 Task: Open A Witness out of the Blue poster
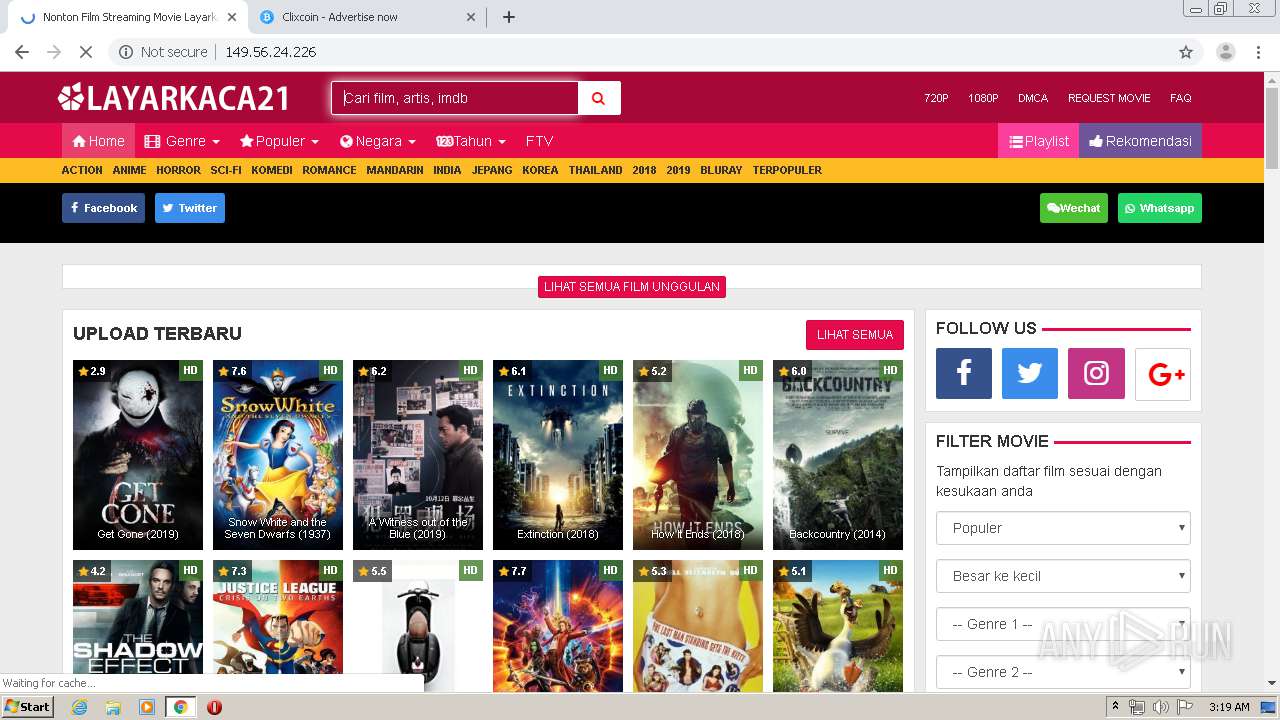pos(418,455)
